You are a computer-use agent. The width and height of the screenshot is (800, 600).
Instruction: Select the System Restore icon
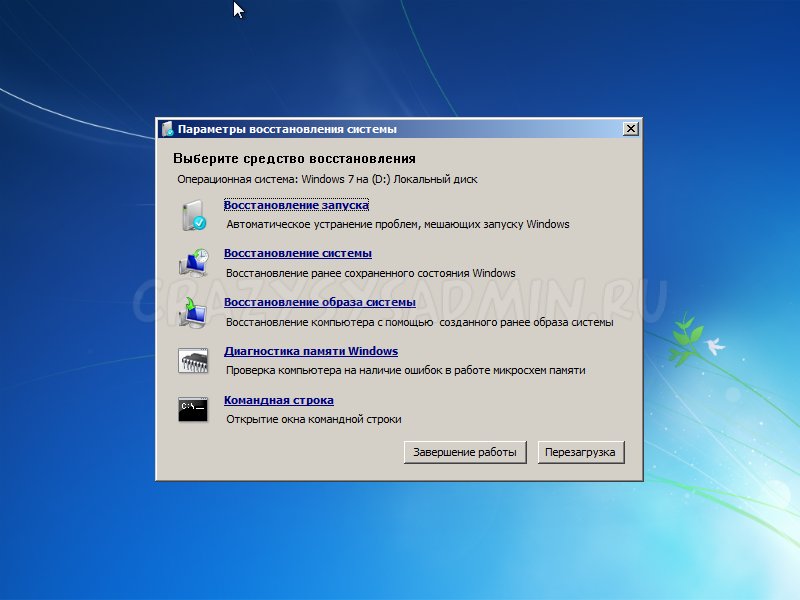click(x=193, y=262)
